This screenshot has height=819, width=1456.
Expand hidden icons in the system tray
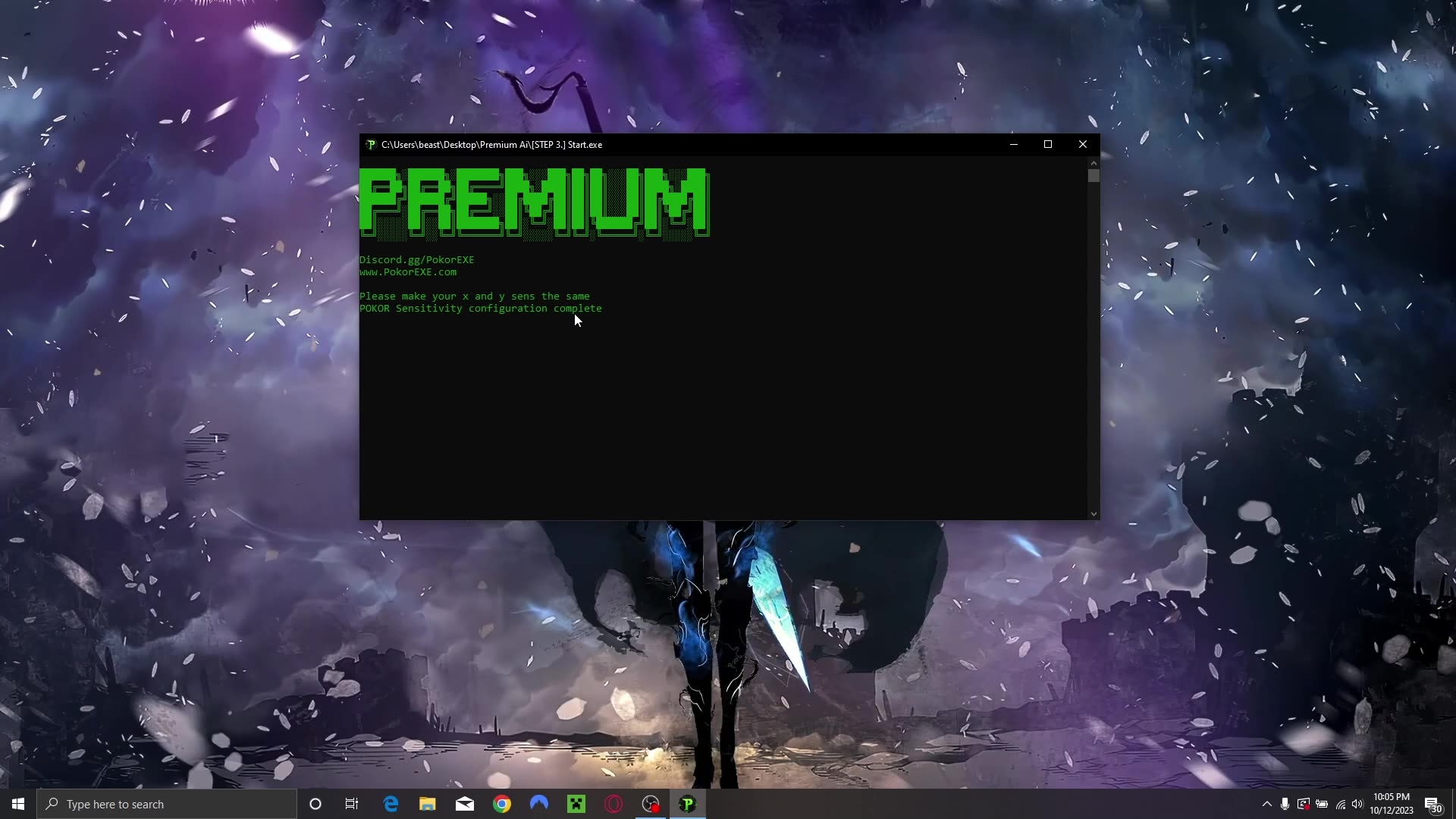click(1266, 804)
